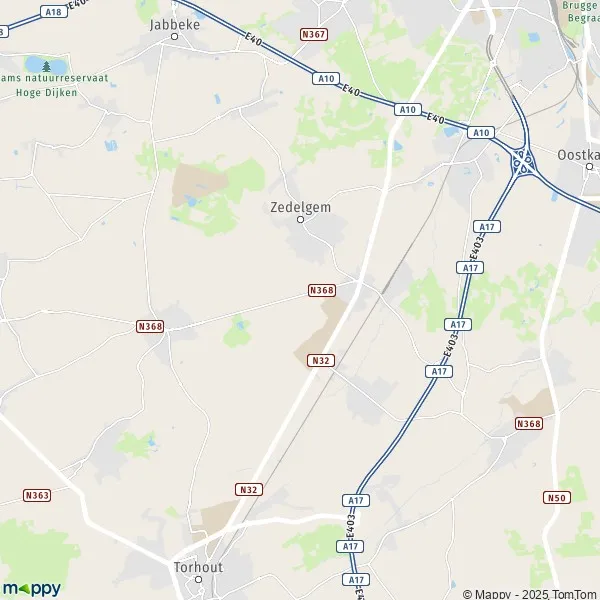The height and width of the screenshot is (600, 600).
Task: Click the N367 road shield
Action: click(x=314, y=34)
